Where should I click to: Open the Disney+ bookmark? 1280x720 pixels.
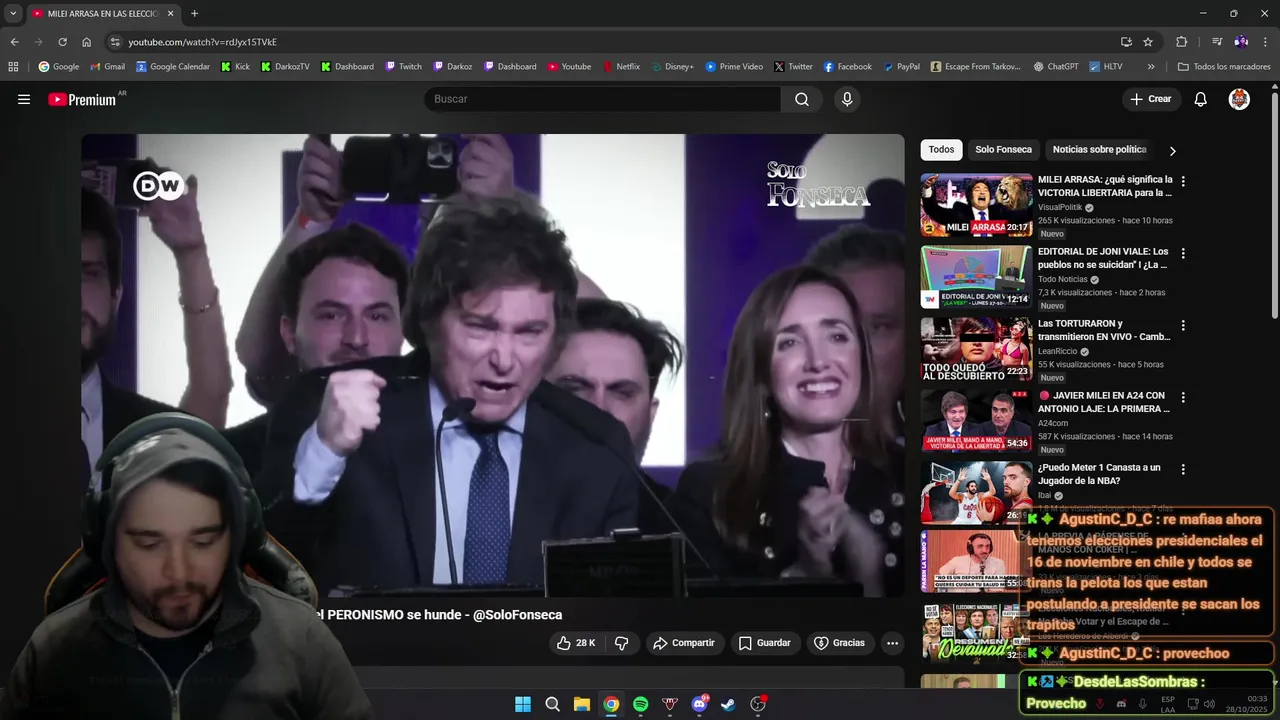pos(672,67)
